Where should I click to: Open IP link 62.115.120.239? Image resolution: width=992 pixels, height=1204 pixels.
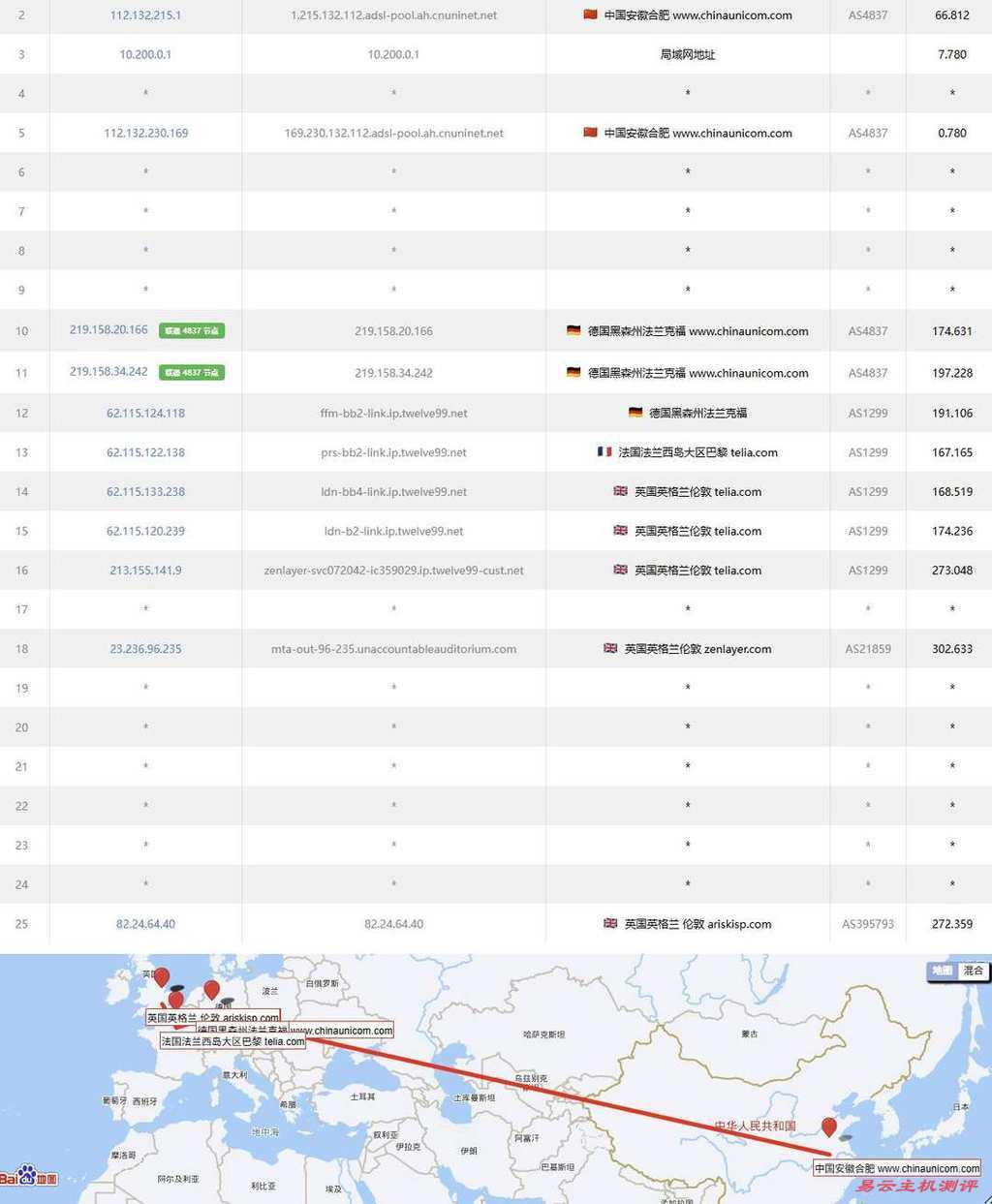(x=145, y=531)
